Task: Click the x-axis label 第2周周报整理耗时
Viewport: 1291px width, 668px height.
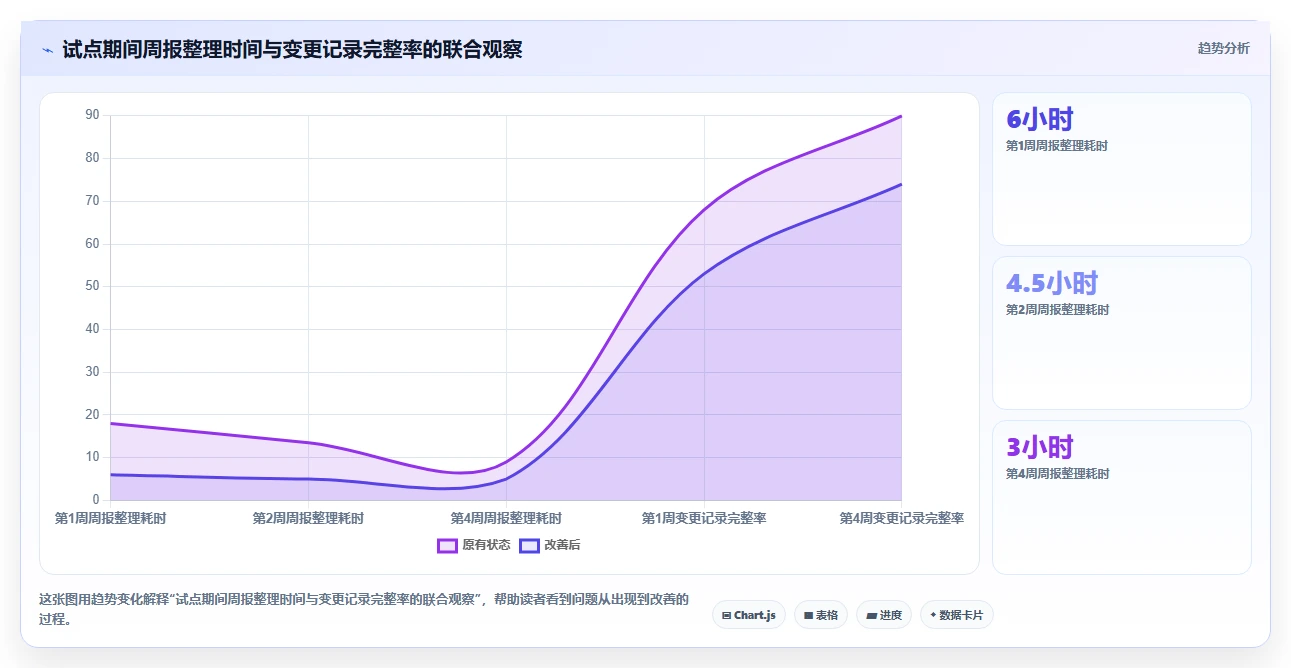Action: [x=308, y=518]
